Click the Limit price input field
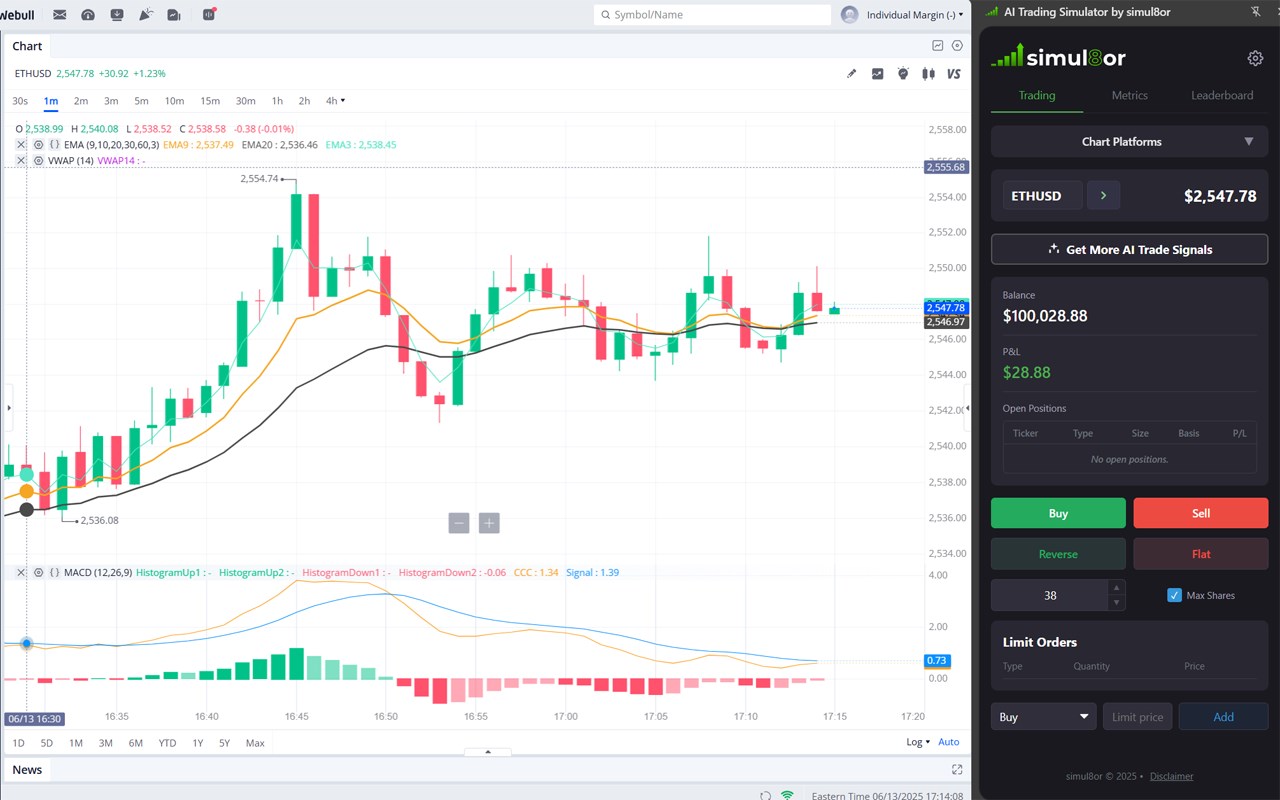Viewport: 1280px width, 800px height. point(1137,717)
